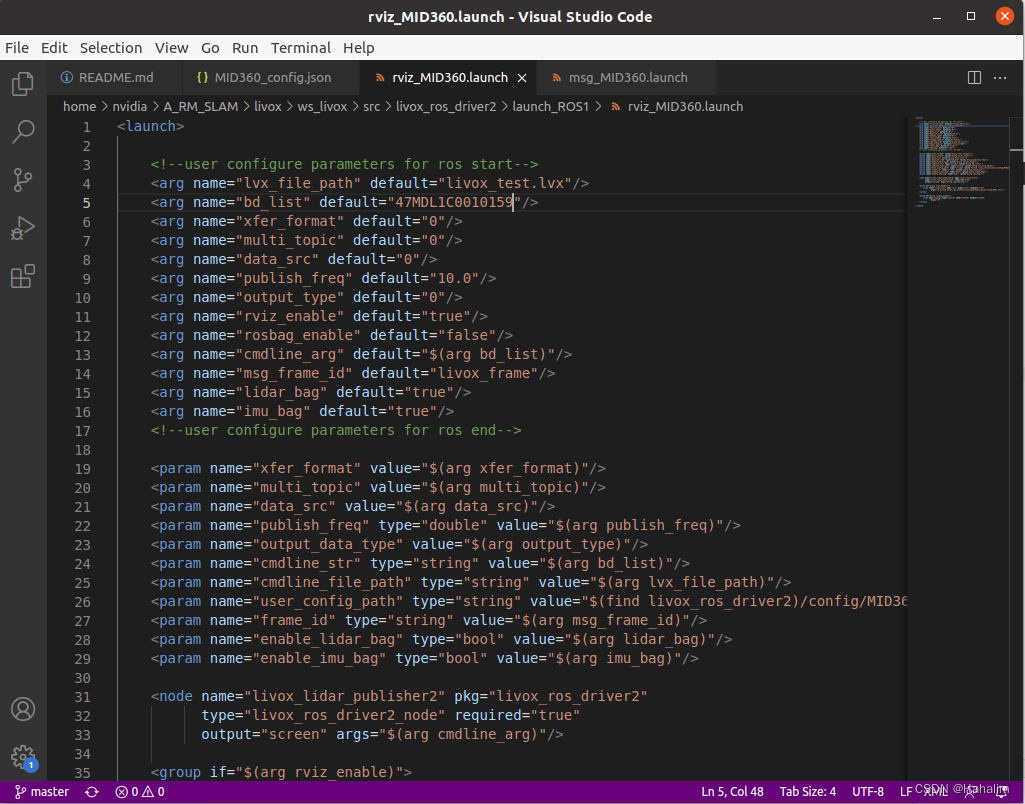Click the msg_MID360.launch RSS file icon
The height and width of the screenshot is (804, 1025).
pos(557,78)
